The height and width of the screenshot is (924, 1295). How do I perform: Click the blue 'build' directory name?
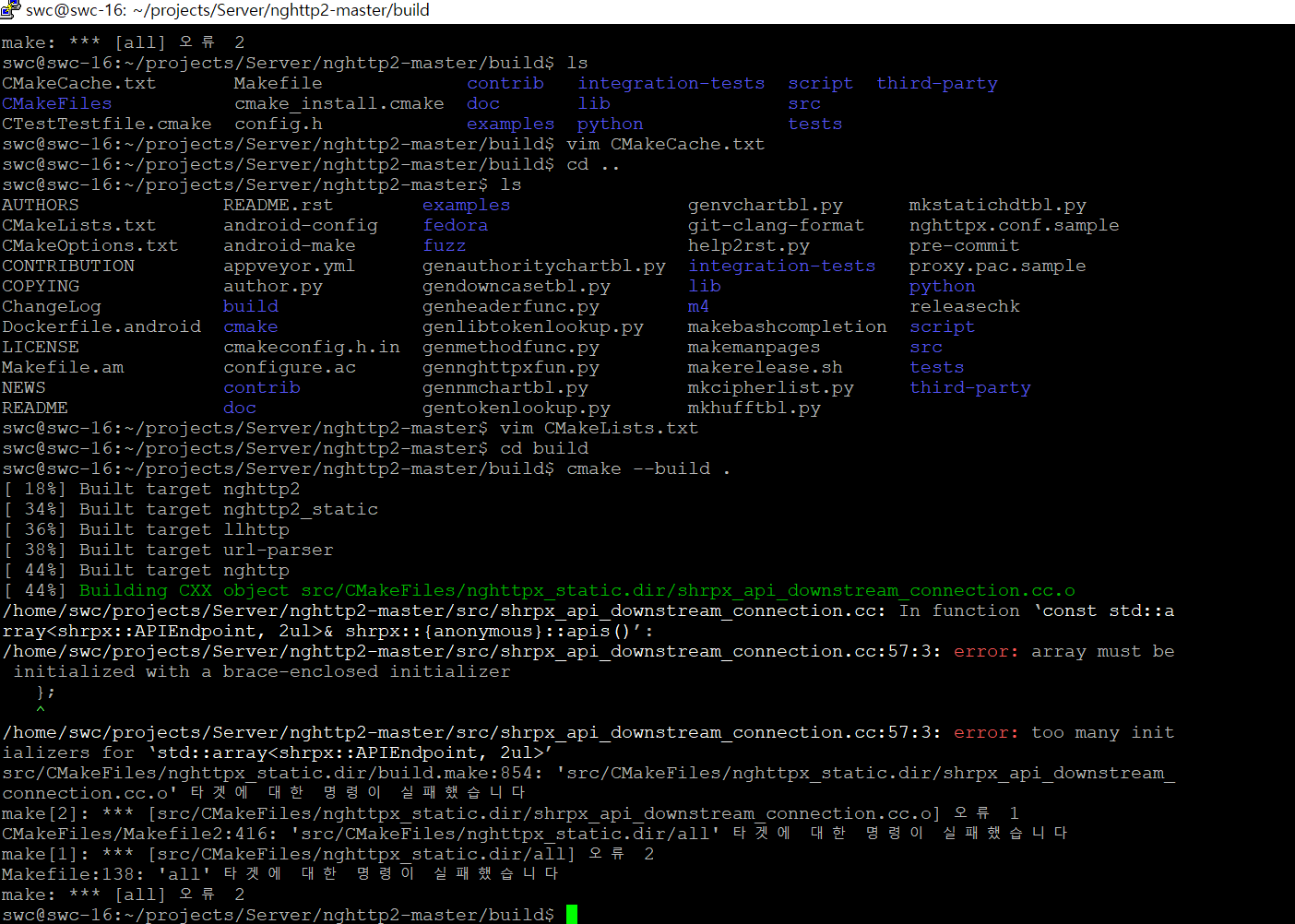(x=251, y=306)
